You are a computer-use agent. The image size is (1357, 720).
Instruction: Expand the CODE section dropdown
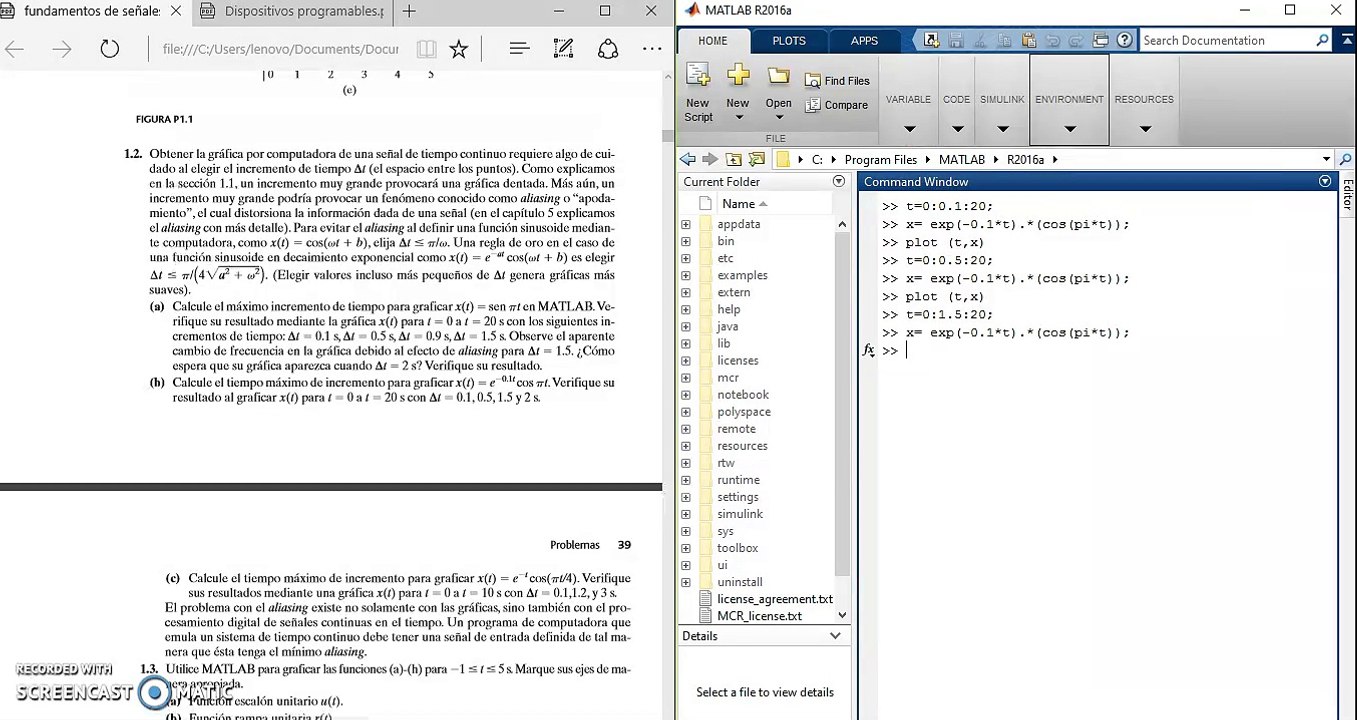[957, 128]
